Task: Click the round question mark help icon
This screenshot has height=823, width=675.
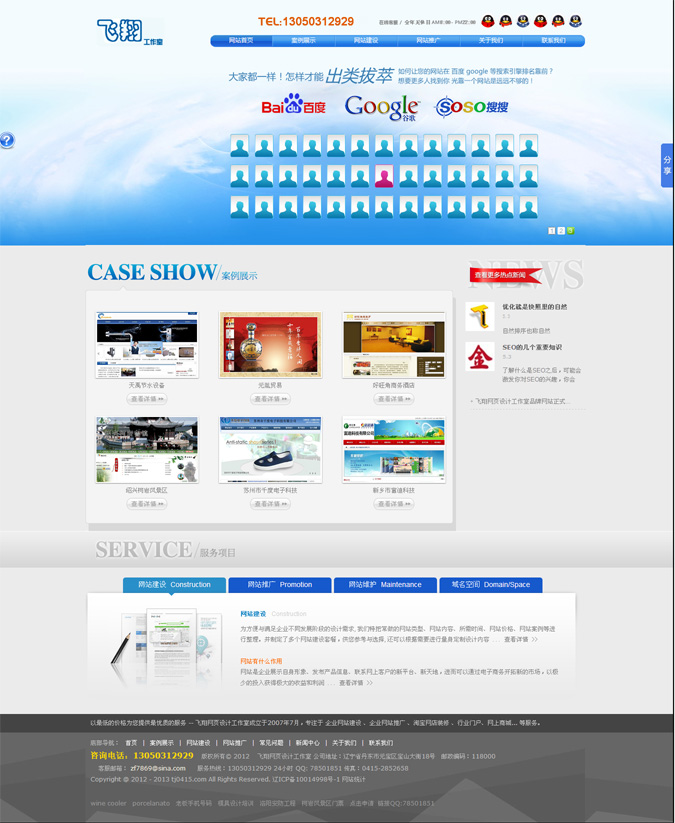Action: 7,140
